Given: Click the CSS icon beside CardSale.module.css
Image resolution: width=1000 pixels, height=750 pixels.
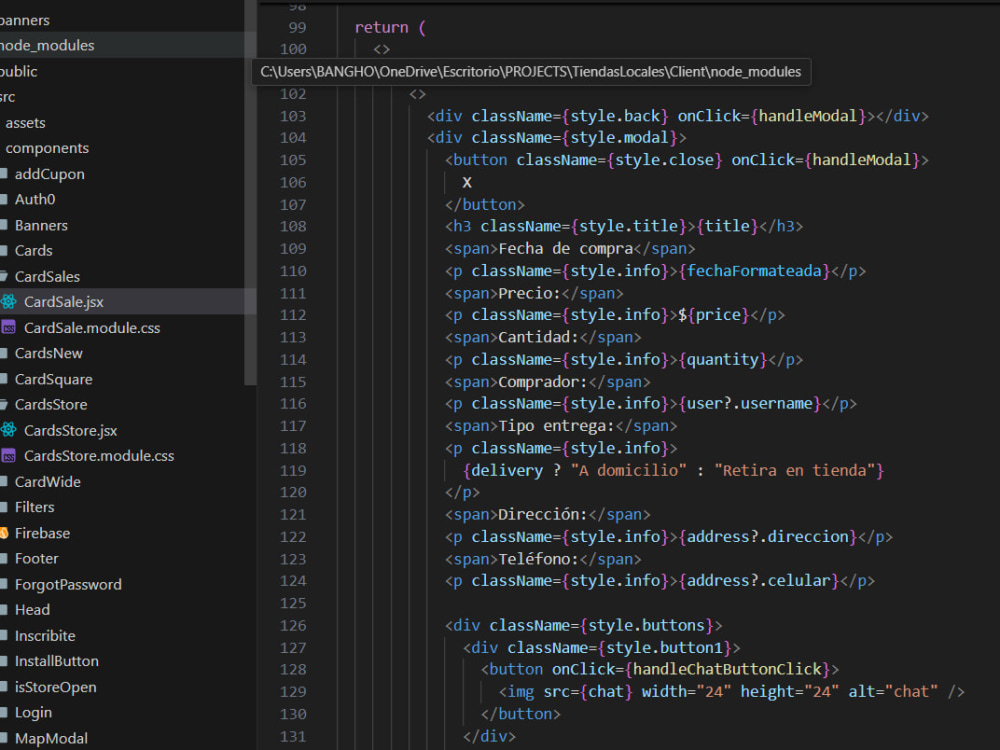Looking at the screenshot, I should (x=8, y=328).
